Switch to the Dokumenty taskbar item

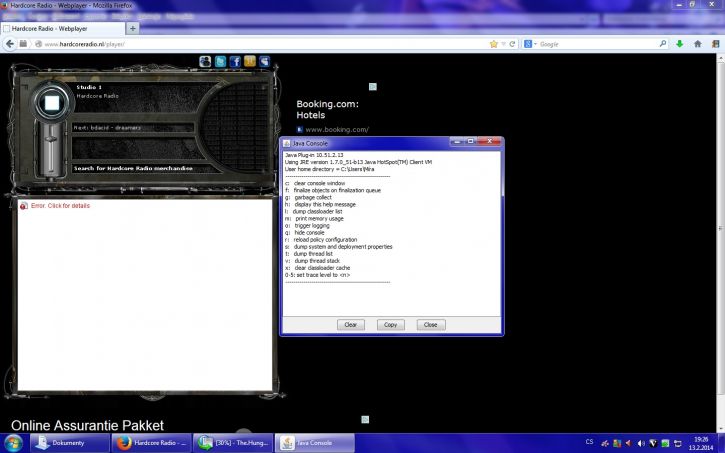coord(70,443)
